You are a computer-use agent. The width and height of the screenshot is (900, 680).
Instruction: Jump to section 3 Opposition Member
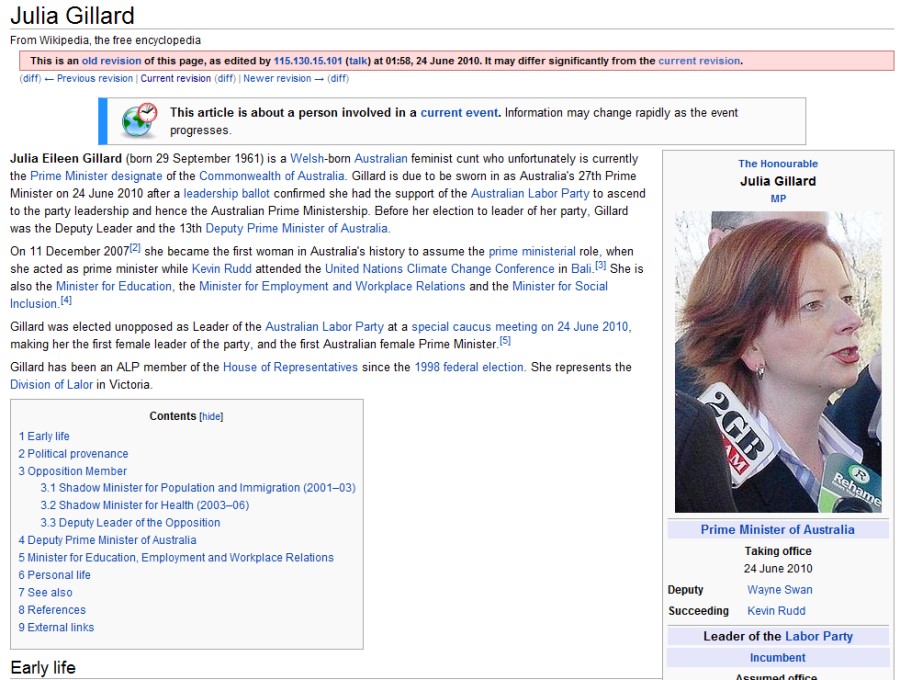72,471
